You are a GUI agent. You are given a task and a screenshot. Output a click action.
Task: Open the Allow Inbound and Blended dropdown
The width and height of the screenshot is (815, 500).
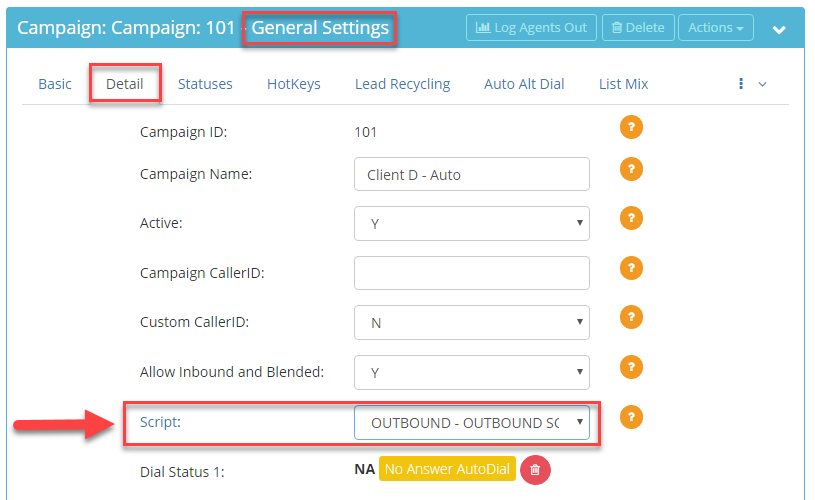(471, 372)
